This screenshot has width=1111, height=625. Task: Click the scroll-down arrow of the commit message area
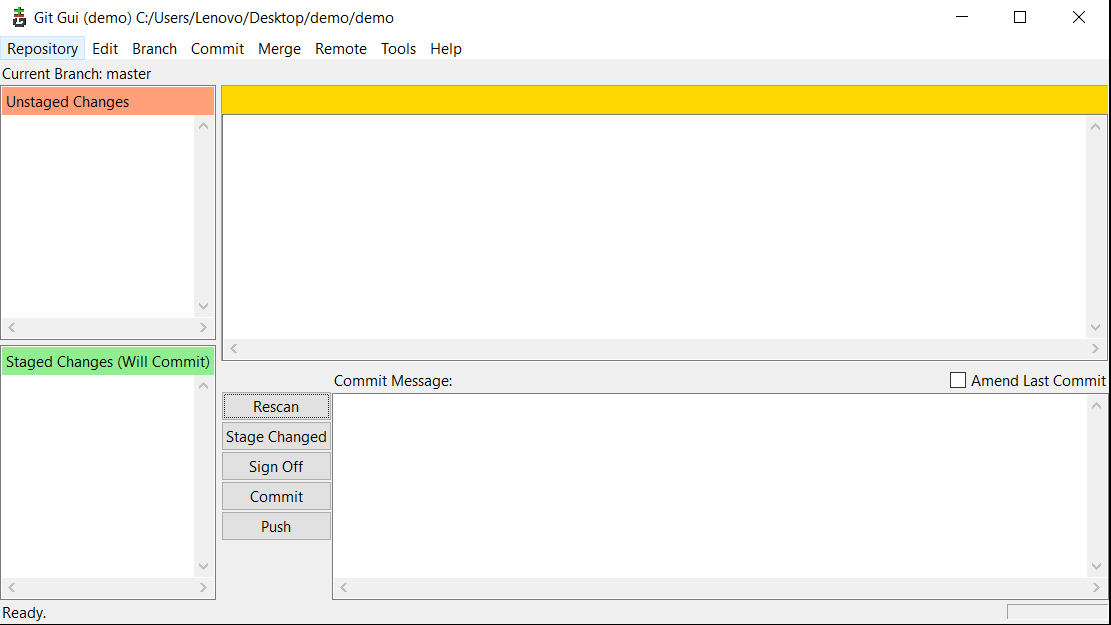[x=1095, y=565]
